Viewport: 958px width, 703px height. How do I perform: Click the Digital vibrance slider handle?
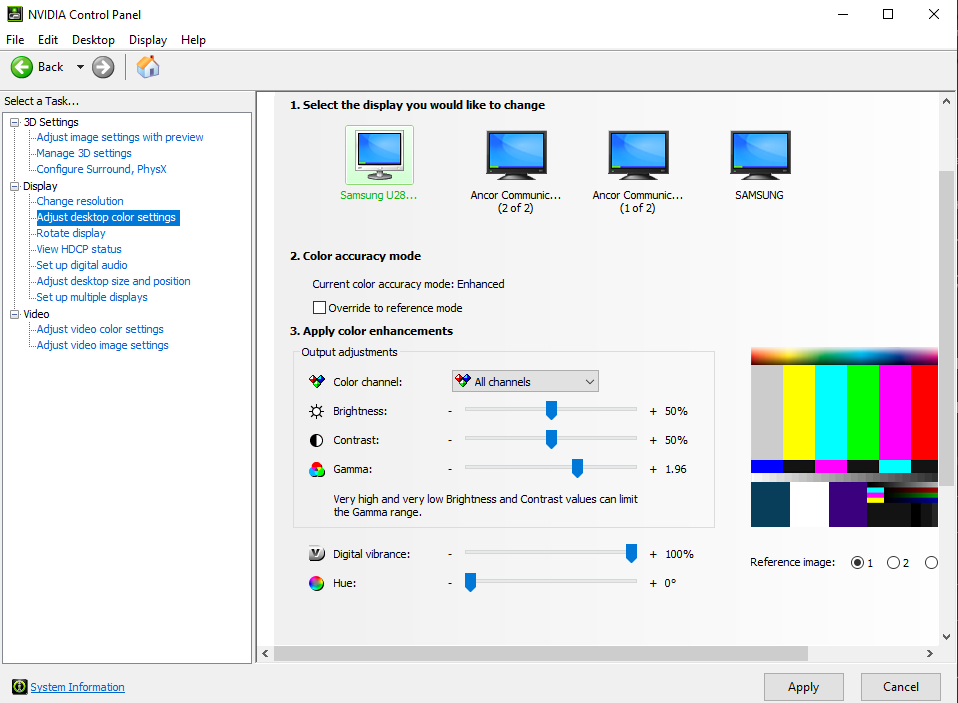pyautogui.click(x=631, y=553)
